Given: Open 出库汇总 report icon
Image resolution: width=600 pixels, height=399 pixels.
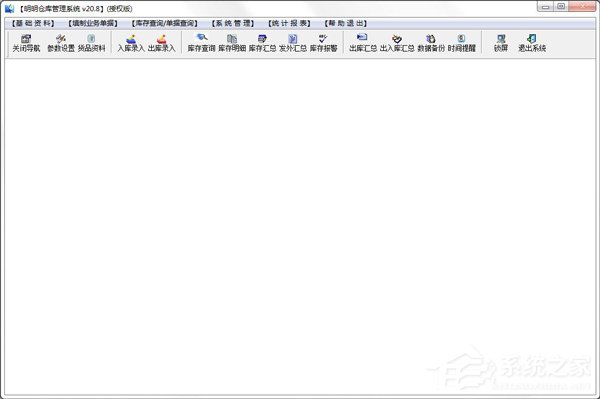Looking at the screenshot, I should pos(363,43).
